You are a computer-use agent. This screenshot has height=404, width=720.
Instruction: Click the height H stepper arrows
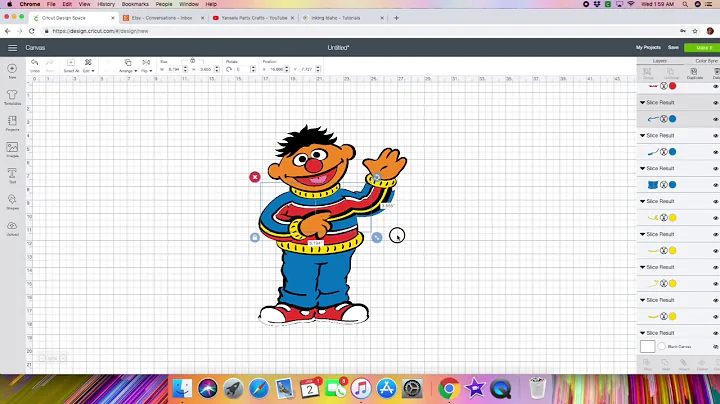[x=217, y=69]
